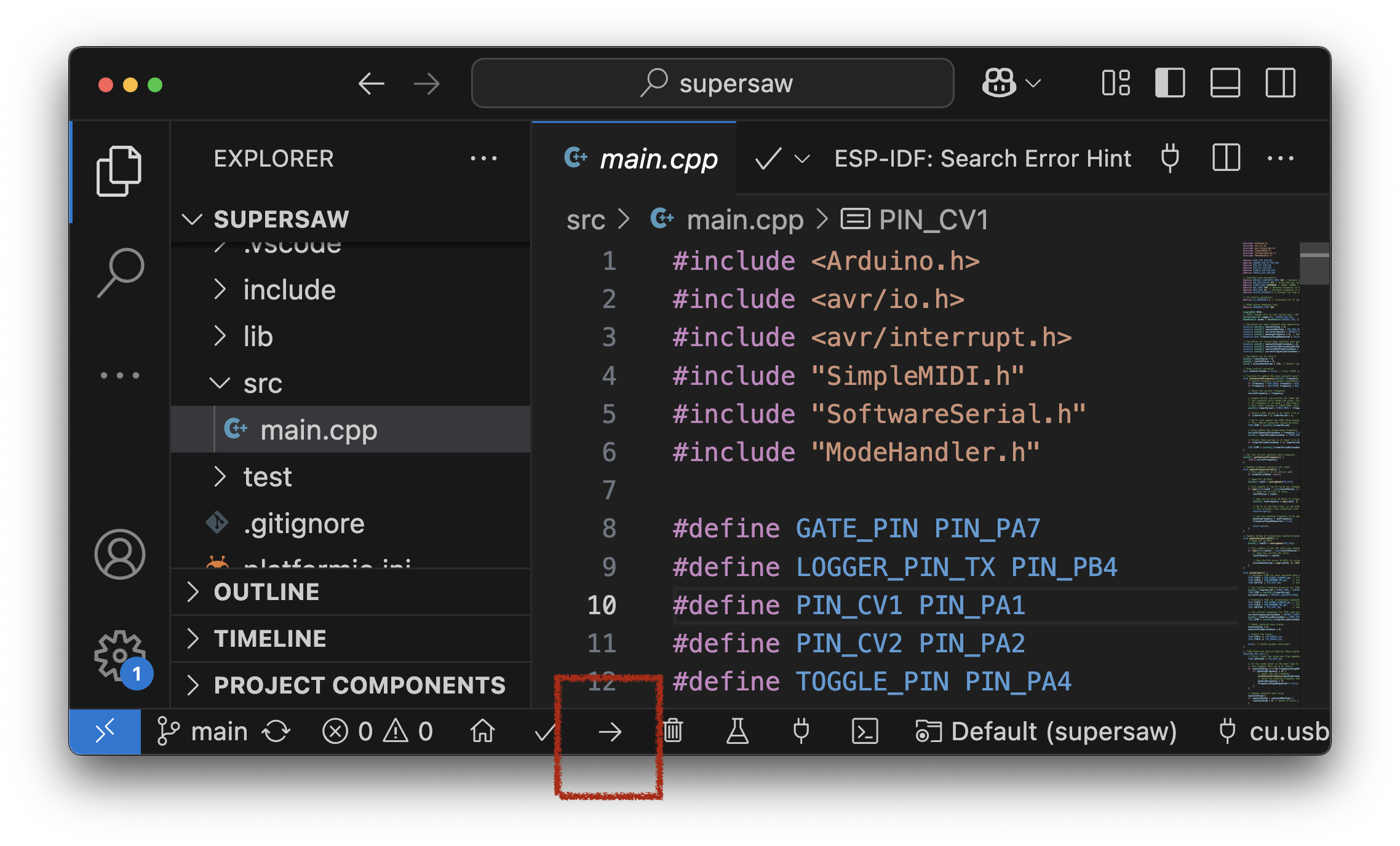The width and height of the screenshot is (1400, 846).
Task: Toggle primary sidebar visibility
Action: (1170, 82)
